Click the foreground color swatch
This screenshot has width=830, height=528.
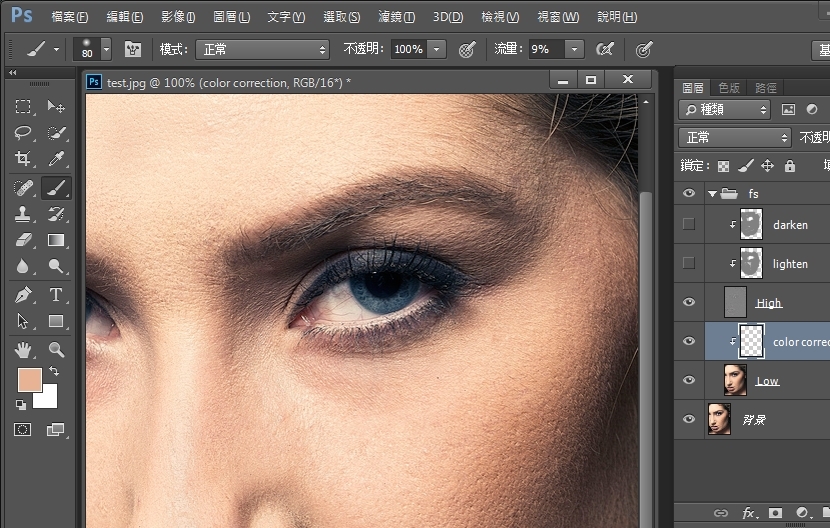tap(30, 380)
